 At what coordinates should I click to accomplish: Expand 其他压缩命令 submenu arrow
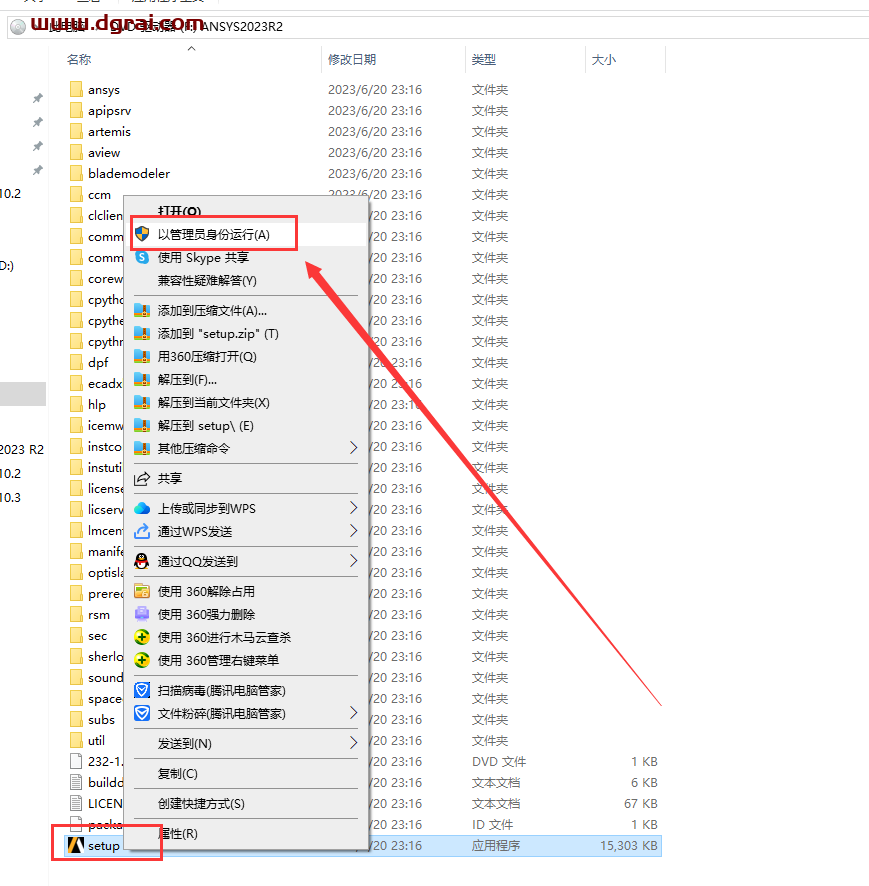tap(353, 448)
